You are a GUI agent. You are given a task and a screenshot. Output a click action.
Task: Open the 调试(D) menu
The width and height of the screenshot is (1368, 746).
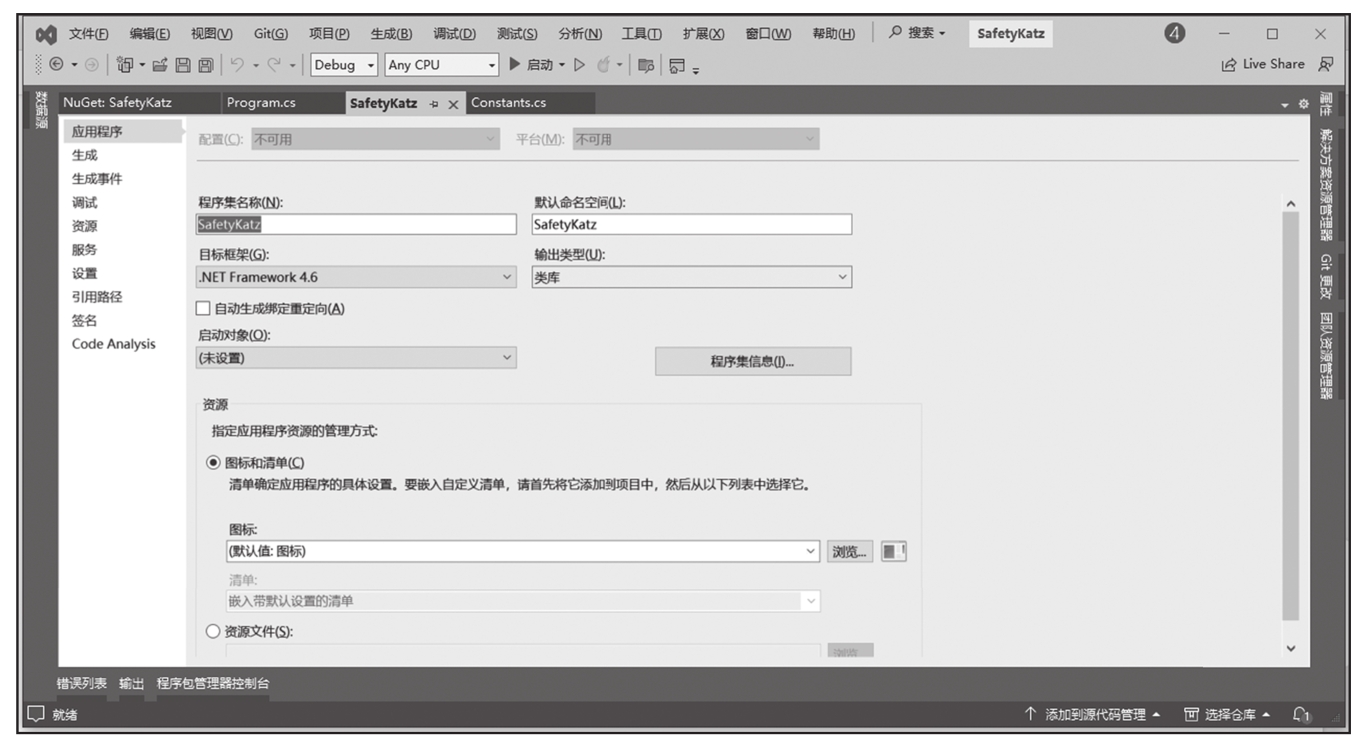[454, 34]
